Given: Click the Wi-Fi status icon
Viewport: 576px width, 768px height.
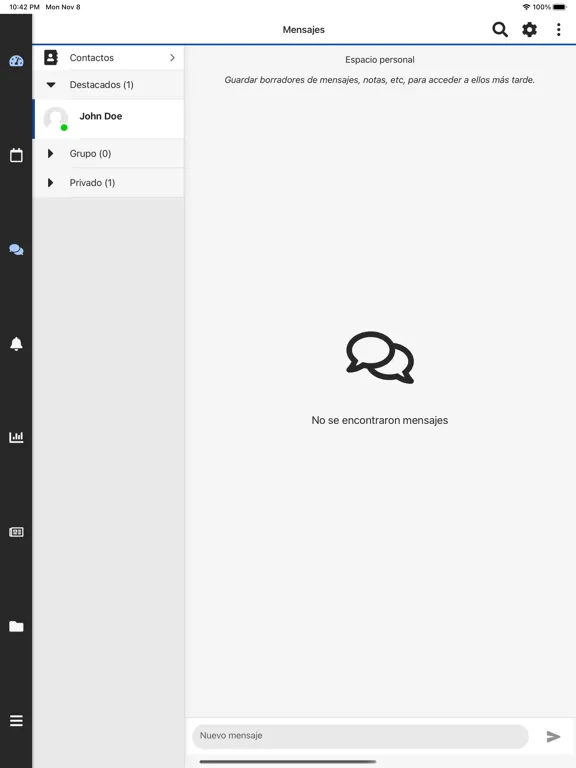Looking at the screenshot, I should click(x=527, y=7).
